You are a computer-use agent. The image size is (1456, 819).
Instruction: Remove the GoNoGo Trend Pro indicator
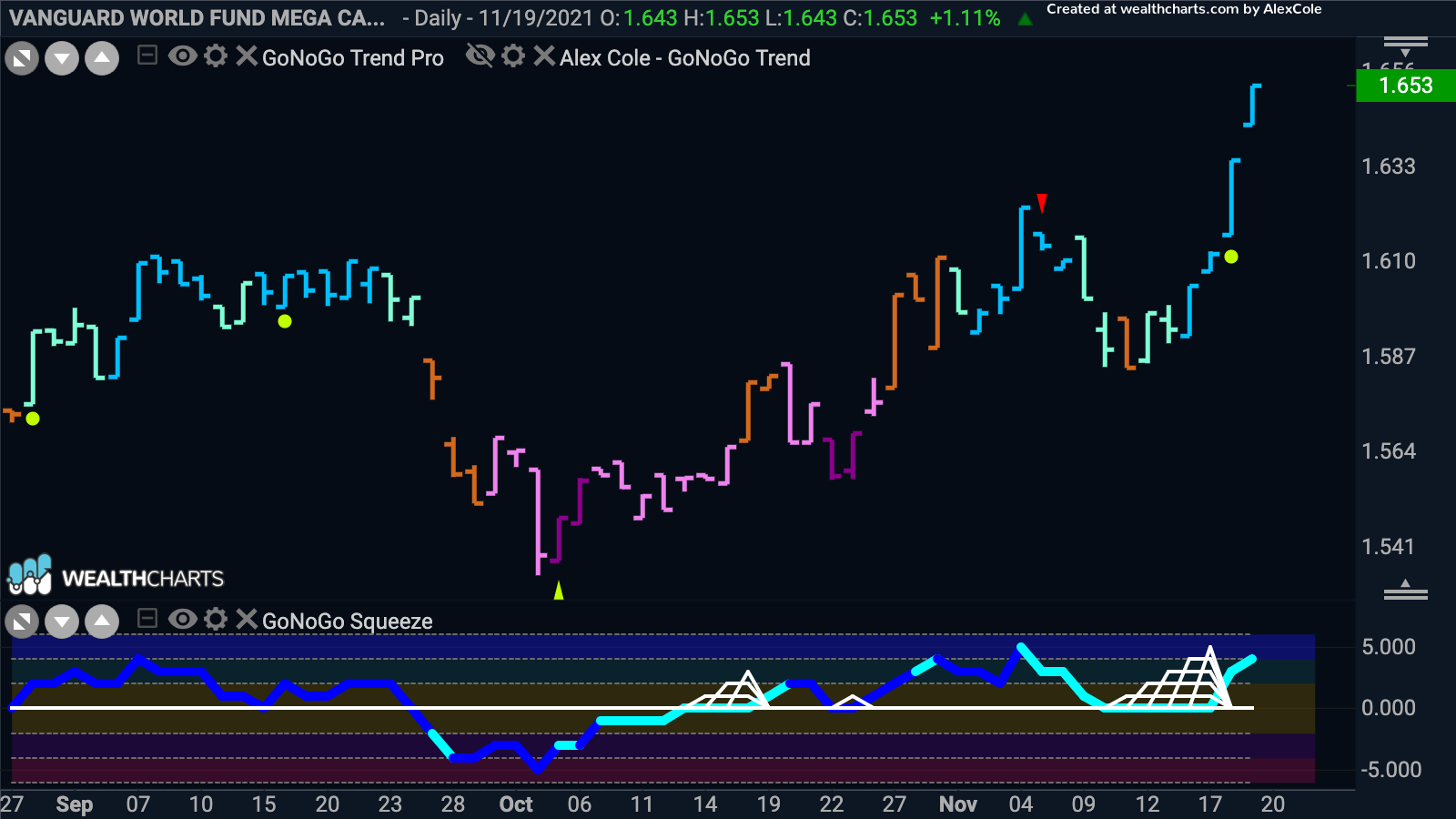pyautogui.click(x=247, y=56)
